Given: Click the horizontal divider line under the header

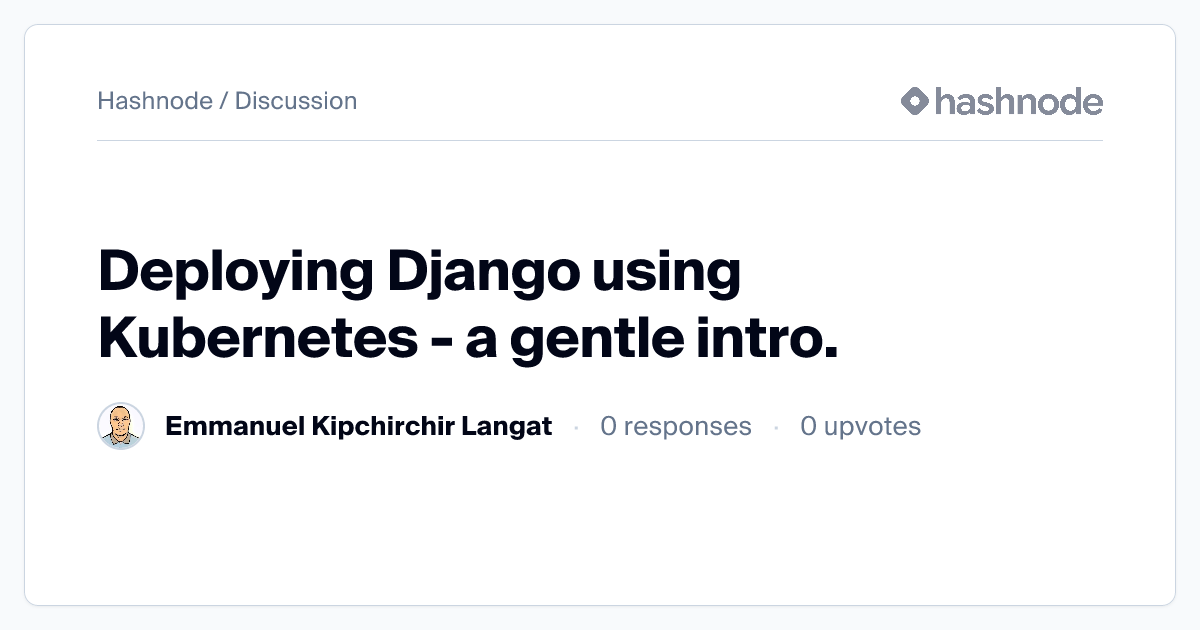Looking at the screenshot, I should point(600,141).
